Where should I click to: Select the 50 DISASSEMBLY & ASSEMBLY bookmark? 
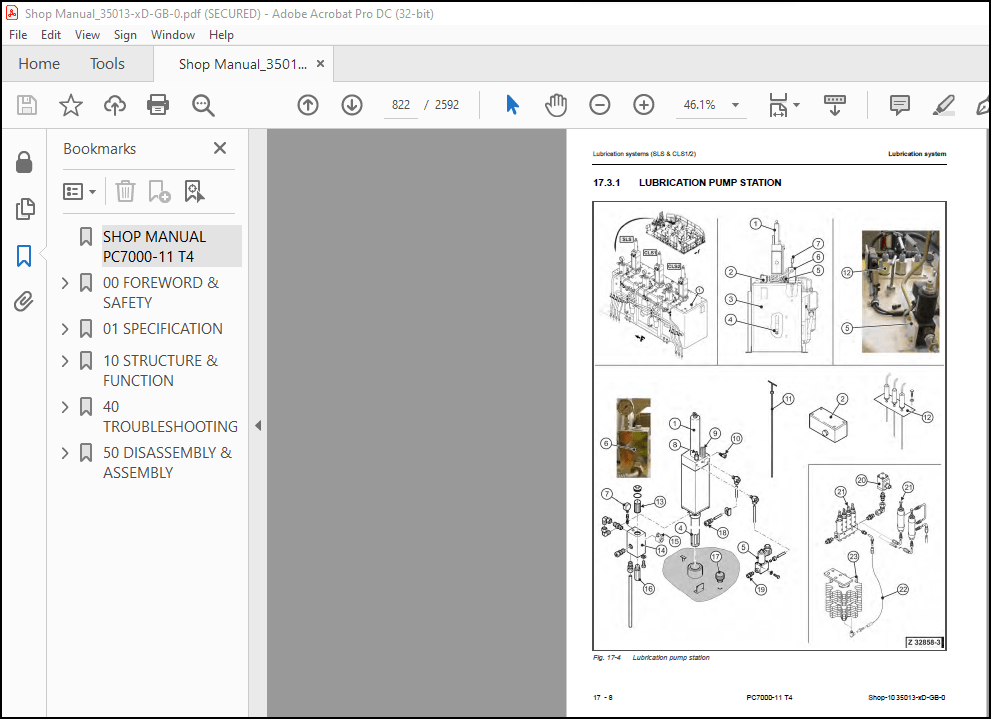pyautogui.click(x=166, y=462)
